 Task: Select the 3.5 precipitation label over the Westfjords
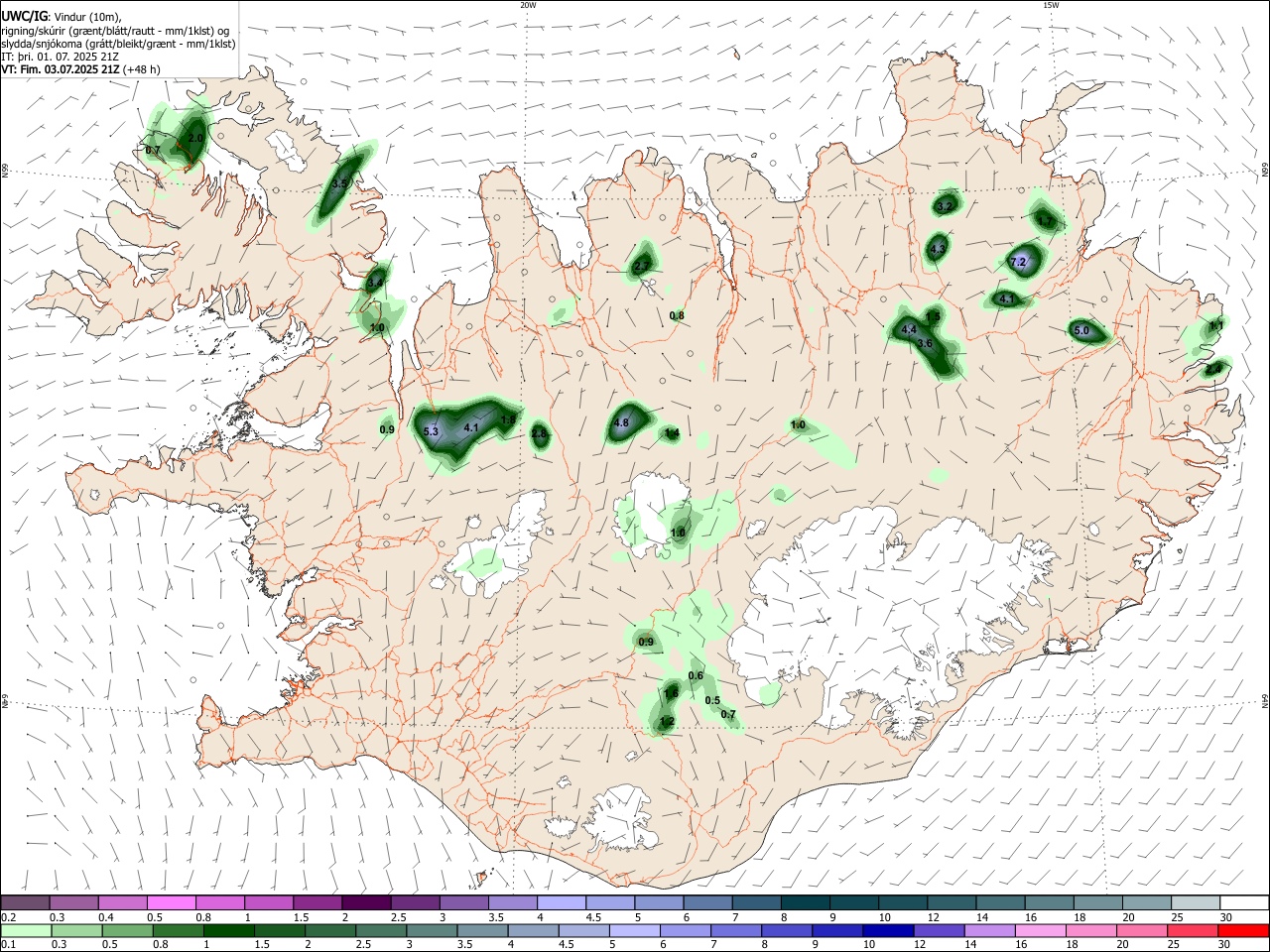340,183
